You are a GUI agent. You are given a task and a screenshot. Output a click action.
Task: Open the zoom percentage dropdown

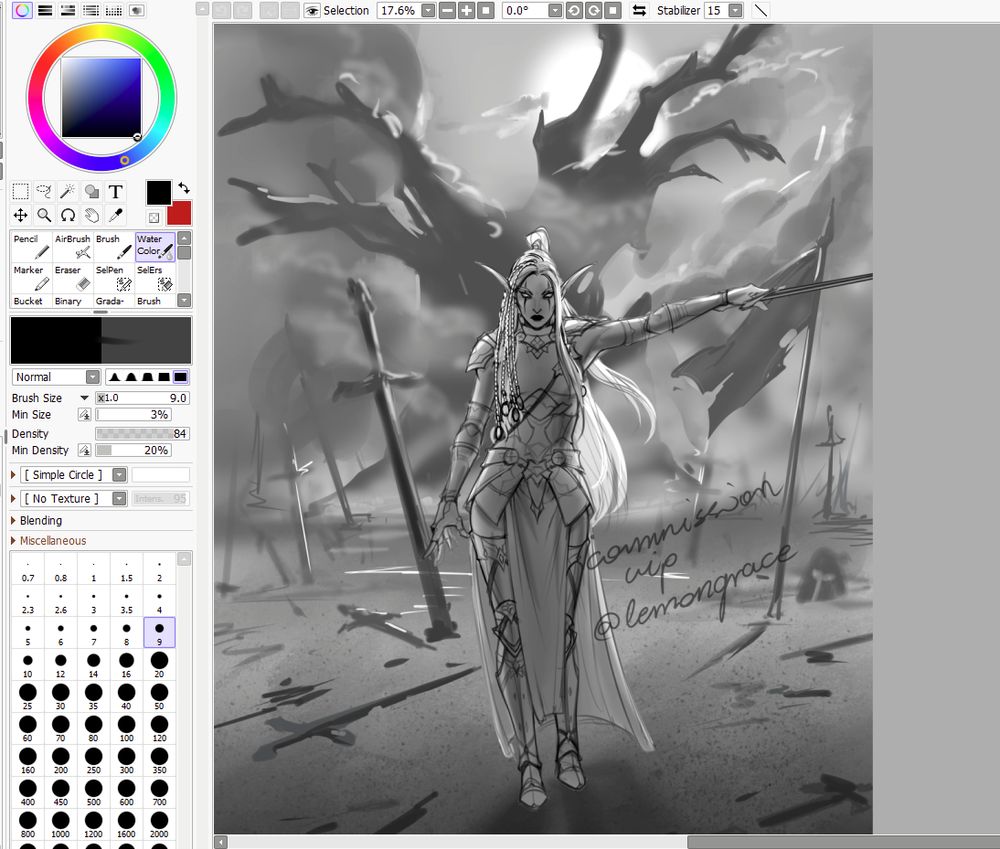coord(429,11)
